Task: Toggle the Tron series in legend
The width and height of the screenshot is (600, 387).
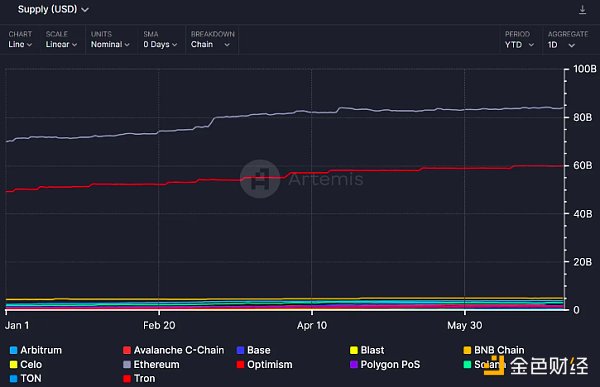Action: click(139, 379)
